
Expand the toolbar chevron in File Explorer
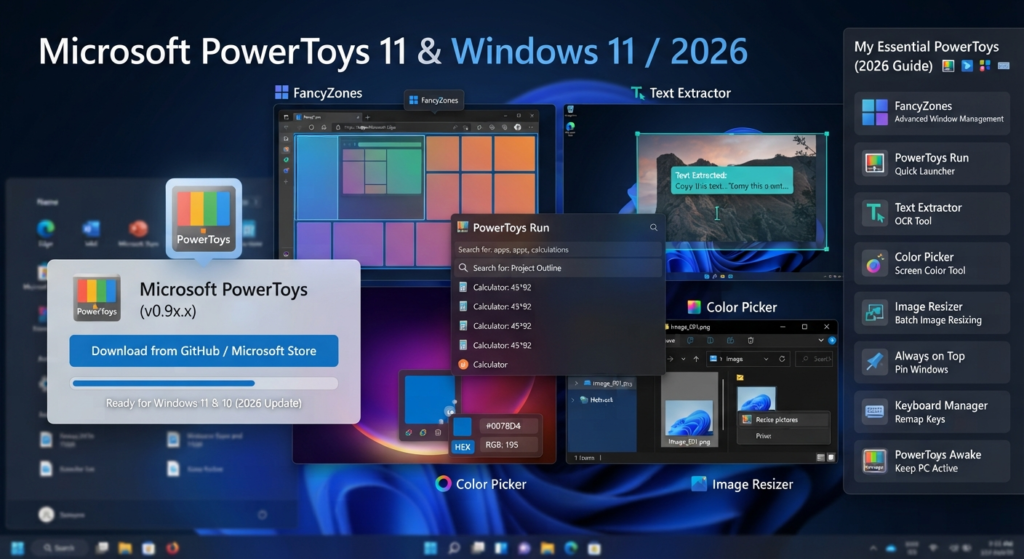[821, 340]
